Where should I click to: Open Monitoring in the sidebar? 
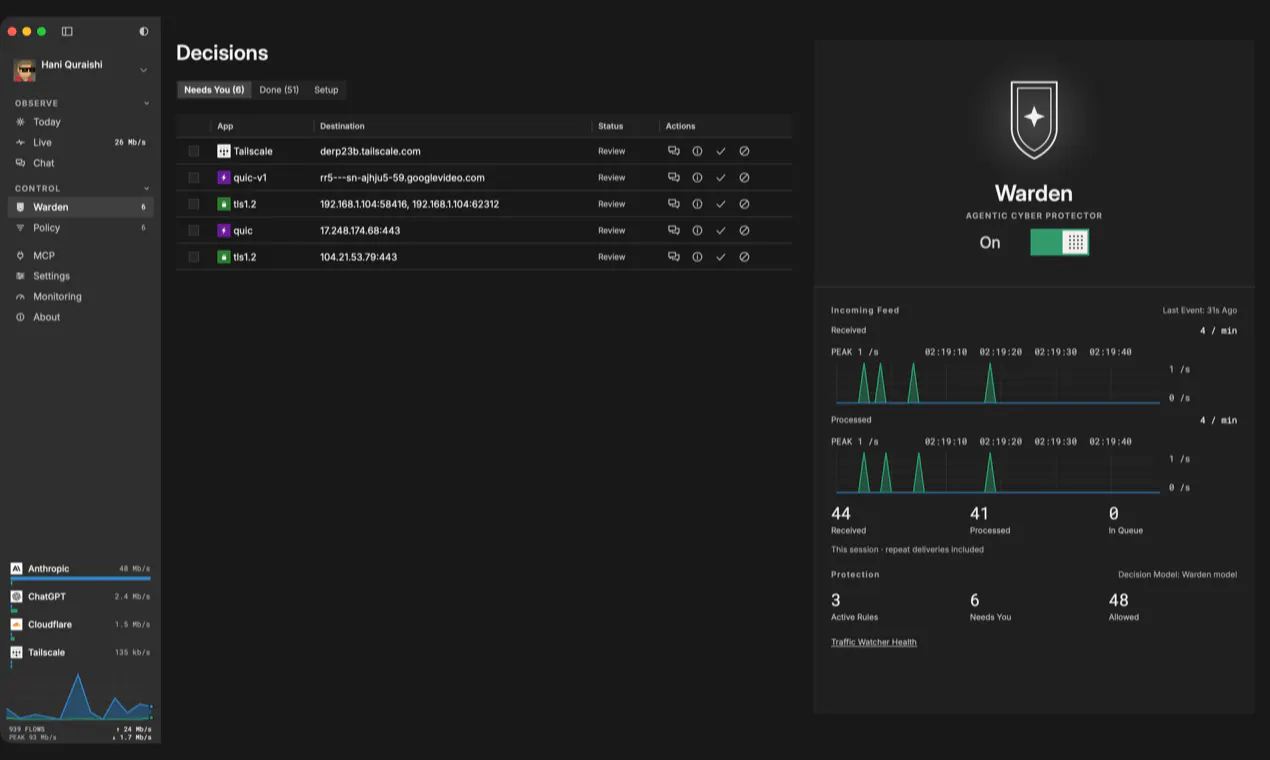pos(80,297)
